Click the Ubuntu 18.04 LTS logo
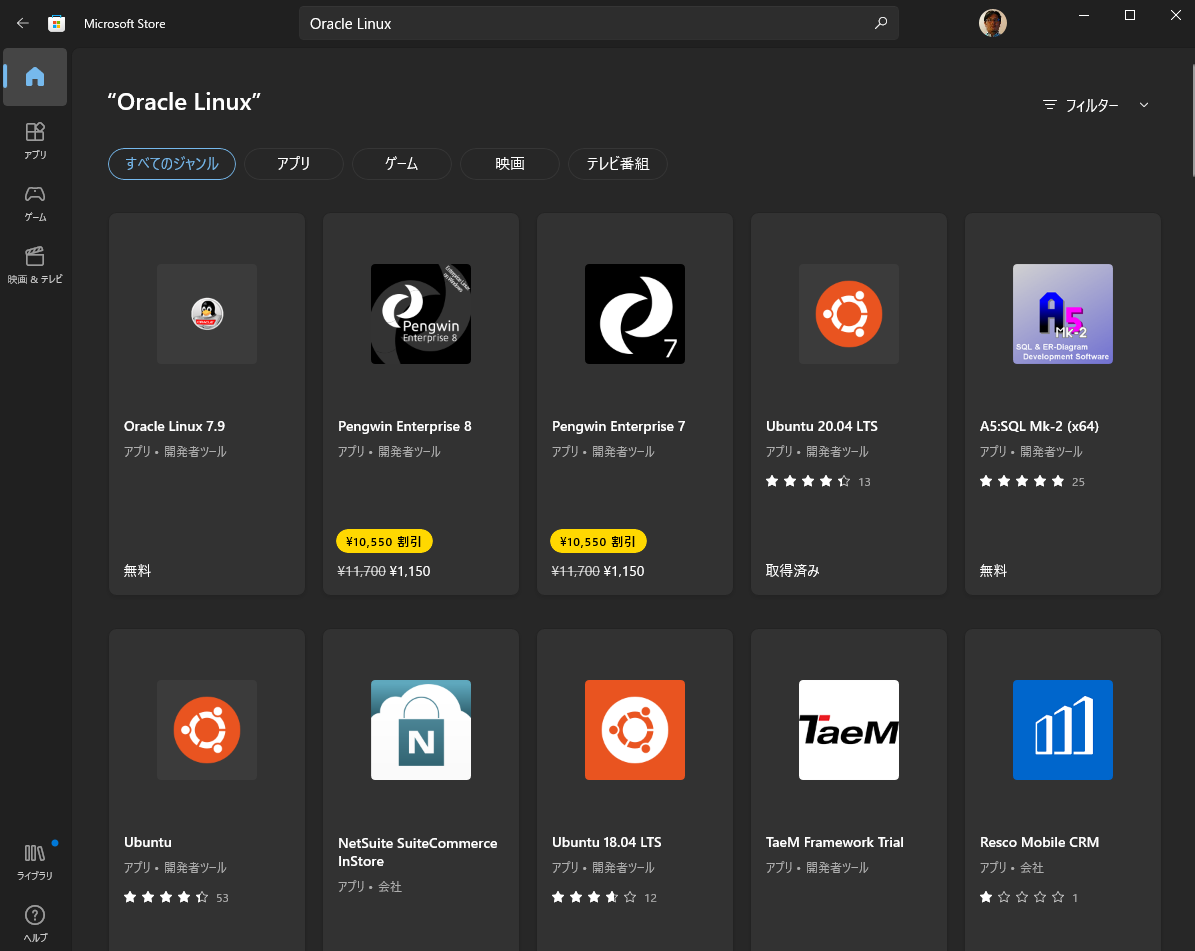Image resolution: width=1195 pixels, height=951 pixels. point(635,730)
